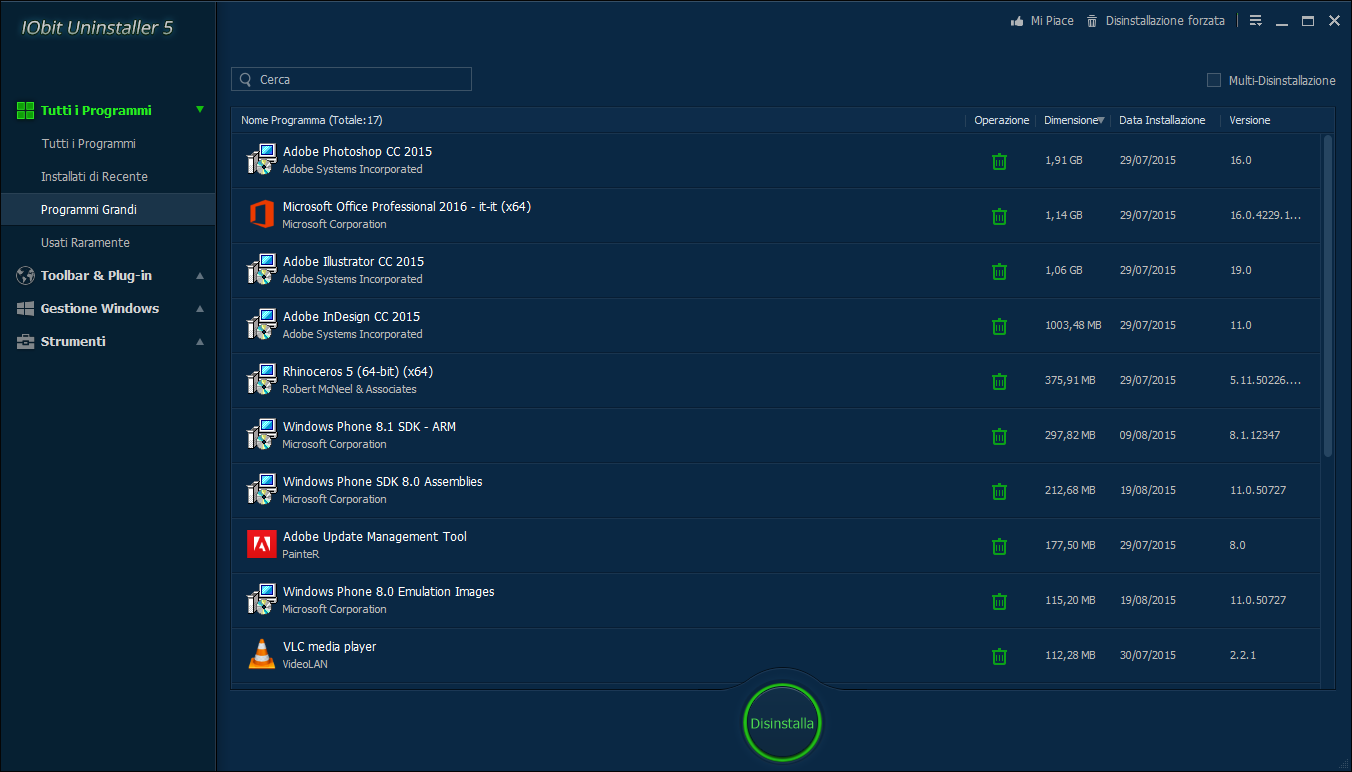Viewport: 1352px width, 772px height.
Task: Click the 09/08/2015 install date
Action: tap(1148, 435)
